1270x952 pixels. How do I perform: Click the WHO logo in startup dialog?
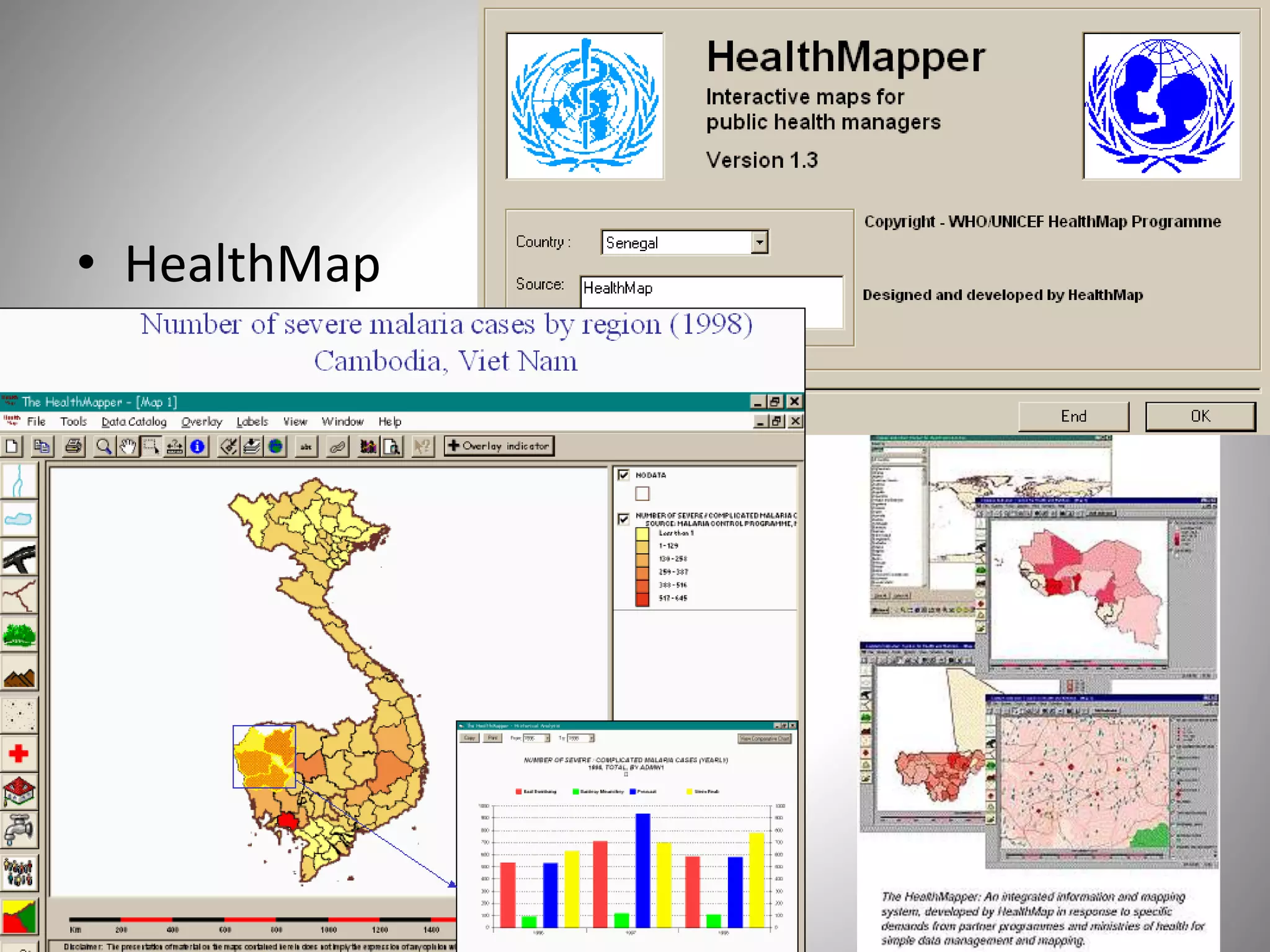point(585,105)
